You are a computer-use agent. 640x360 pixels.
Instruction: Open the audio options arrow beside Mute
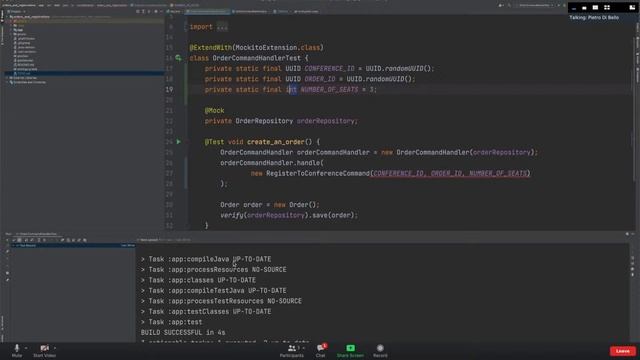[x=26, y=348]
